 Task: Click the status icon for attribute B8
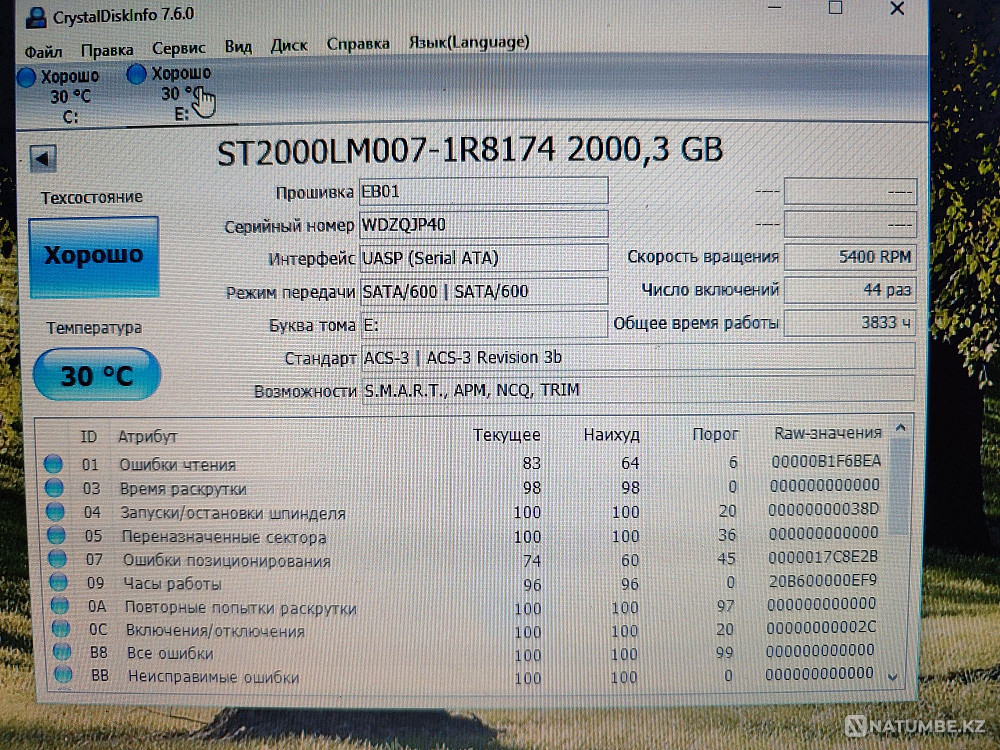[62, 651]
